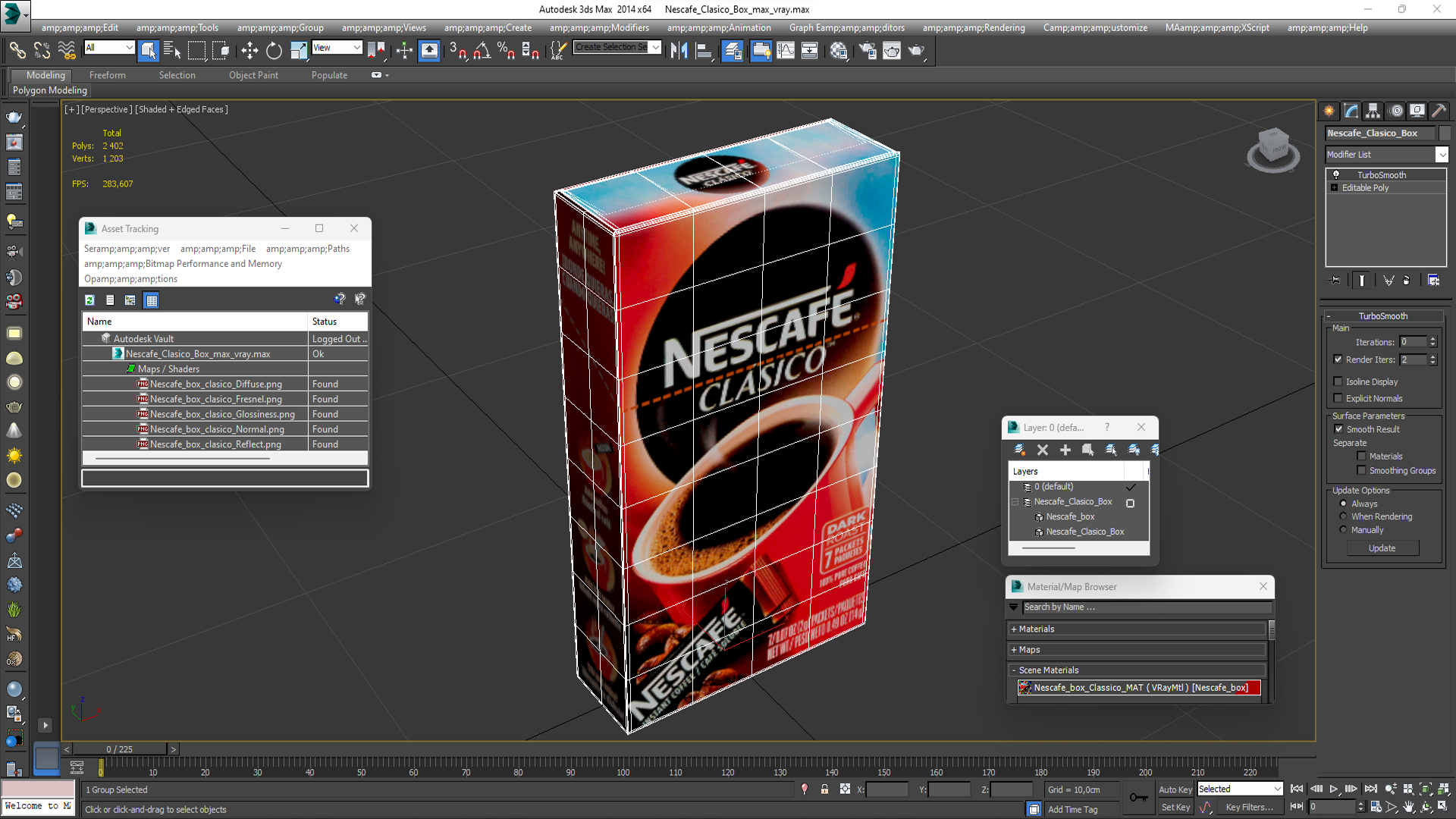Expand the Maps group in browser
The width and height of the screenshot is (1456, 819).
pyautogui.click(x=1014, y=650)
